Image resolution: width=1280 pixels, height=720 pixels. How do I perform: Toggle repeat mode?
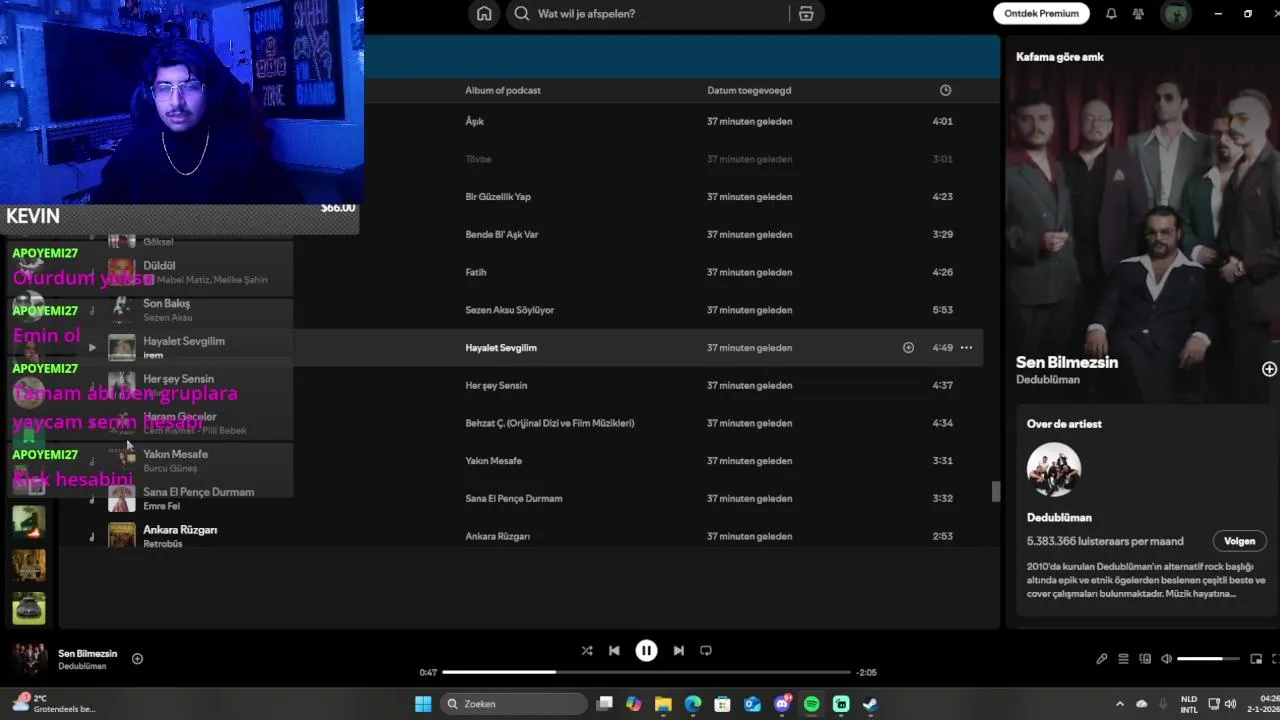706,650
